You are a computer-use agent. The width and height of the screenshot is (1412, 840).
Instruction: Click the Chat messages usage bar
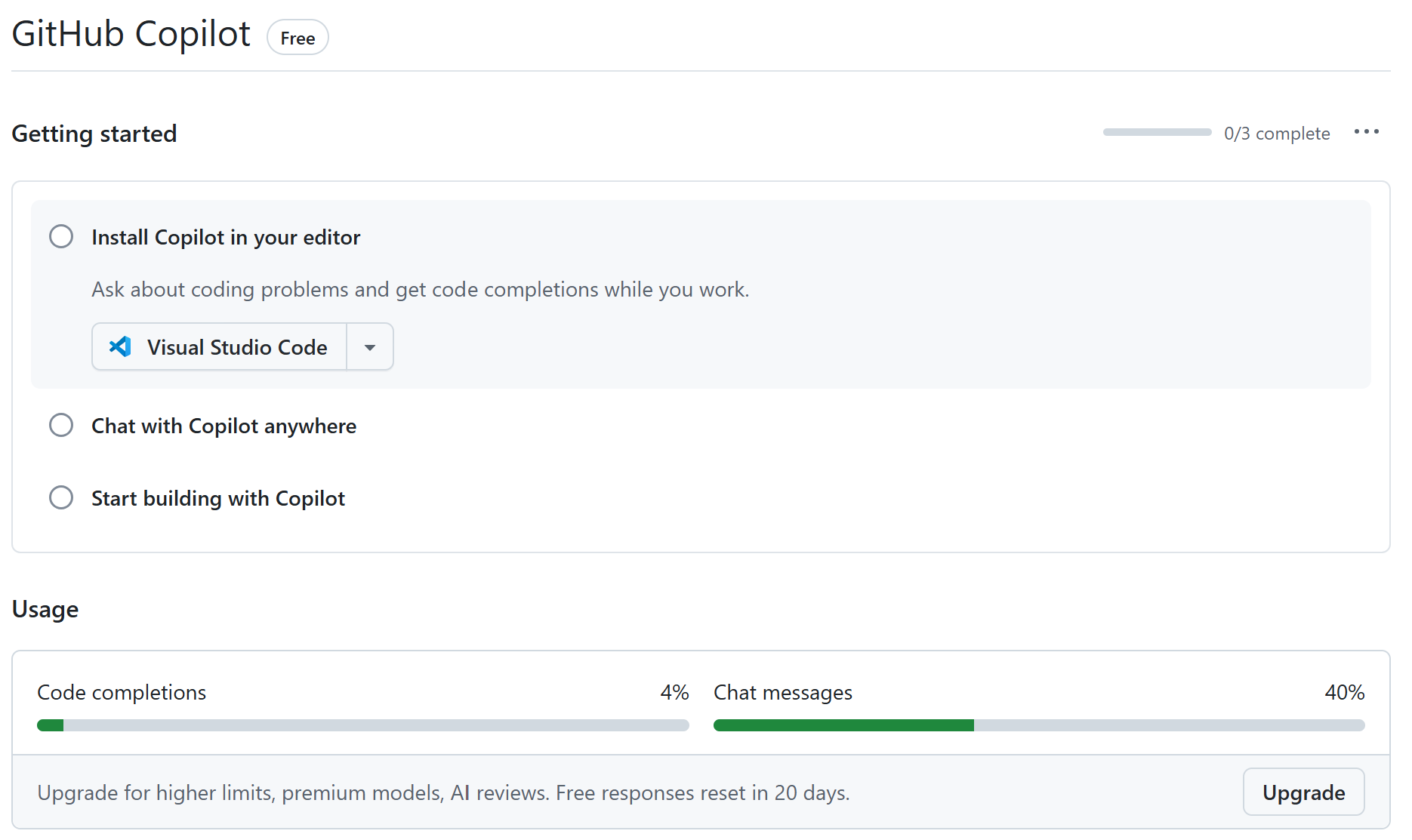(x=1038, y=725)
